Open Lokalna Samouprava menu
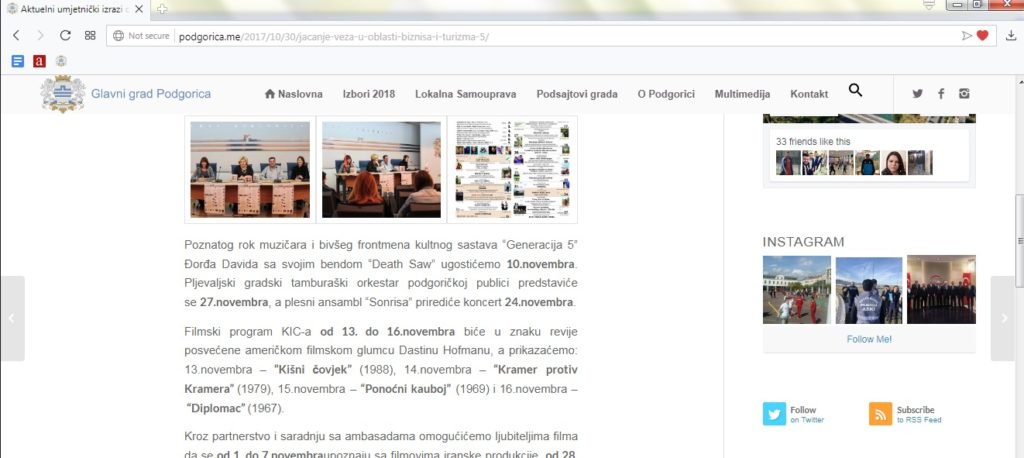Screen dimensions: 1024x458 click(x=466, y=94)
